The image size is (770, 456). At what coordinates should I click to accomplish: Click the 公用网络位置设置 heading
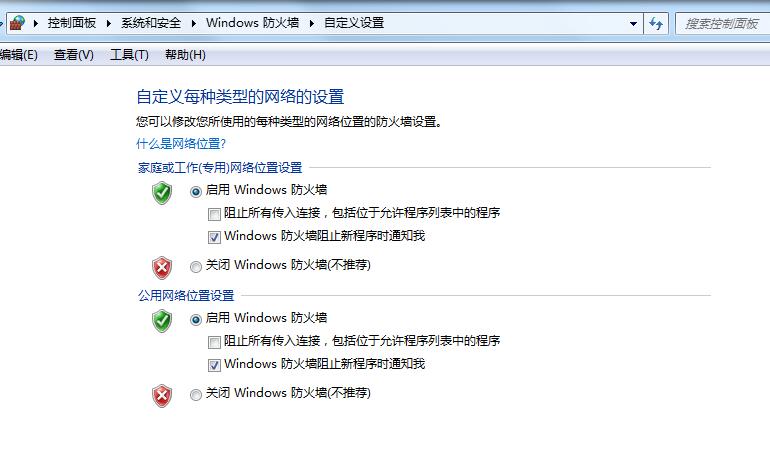click(x=186, y=296)
